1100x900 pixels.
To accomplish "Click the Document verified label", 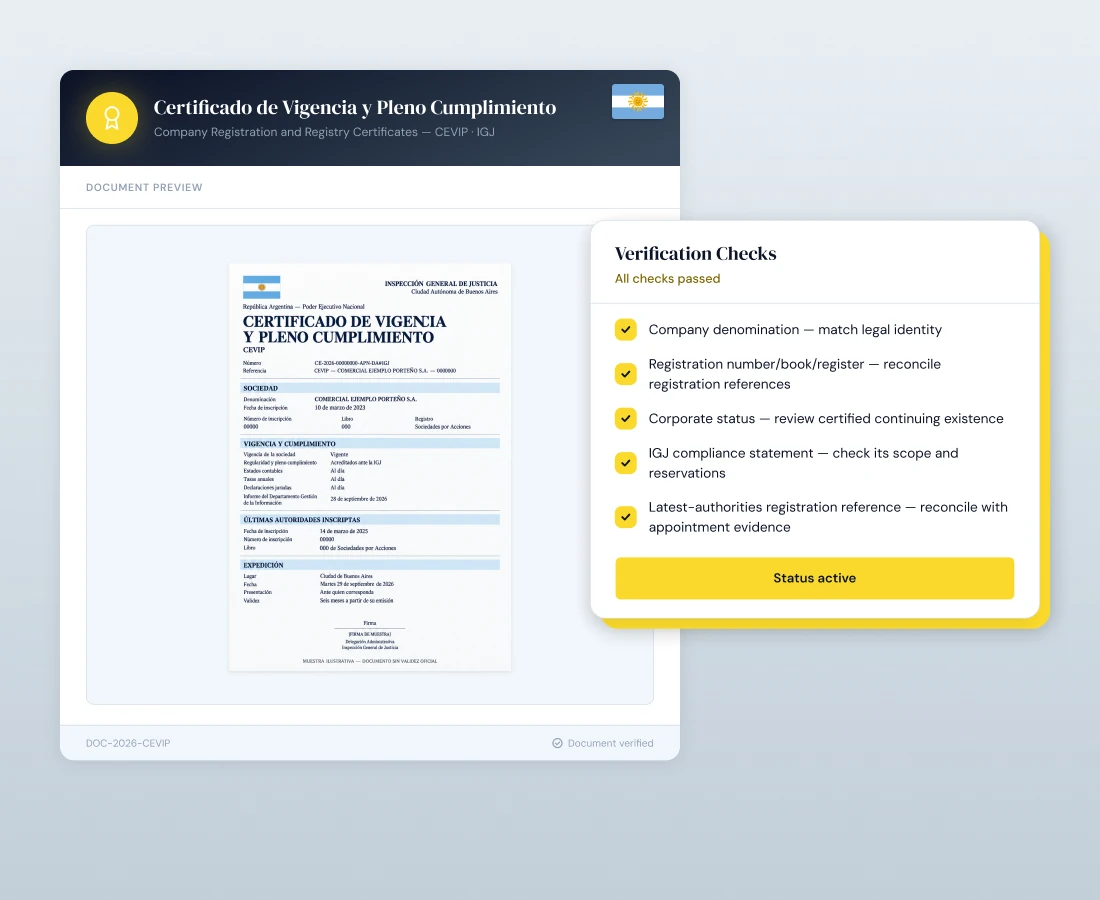I will [x=610, y=743].
